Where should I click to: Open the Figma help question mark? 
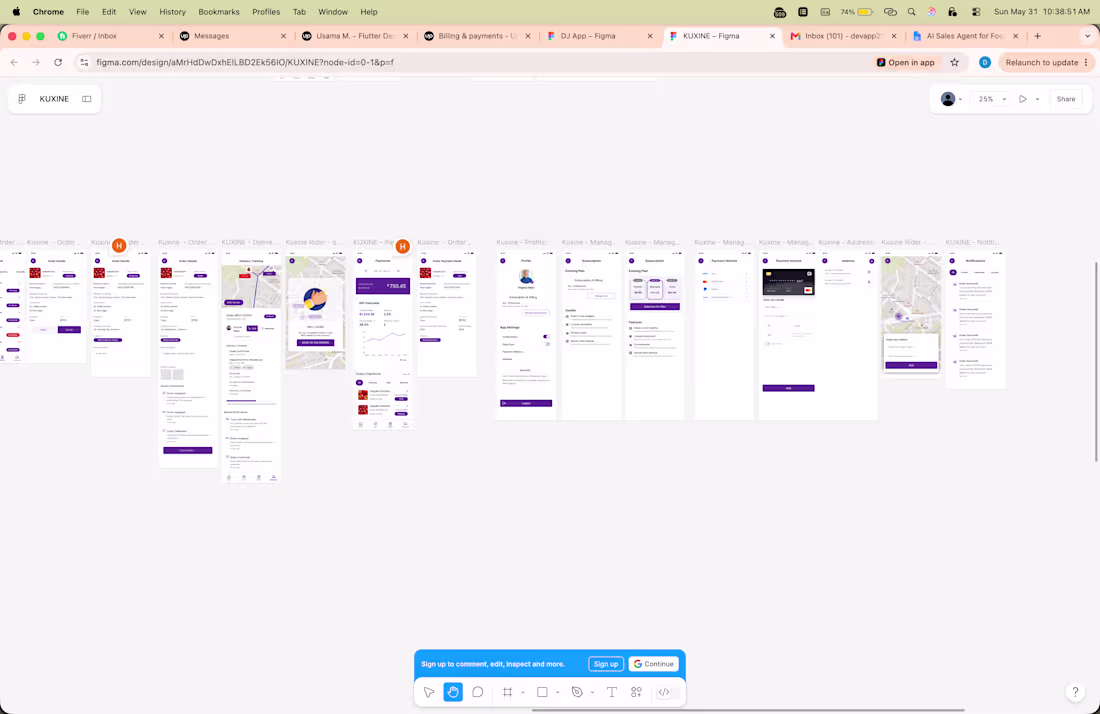click(x=1075, y=692)
